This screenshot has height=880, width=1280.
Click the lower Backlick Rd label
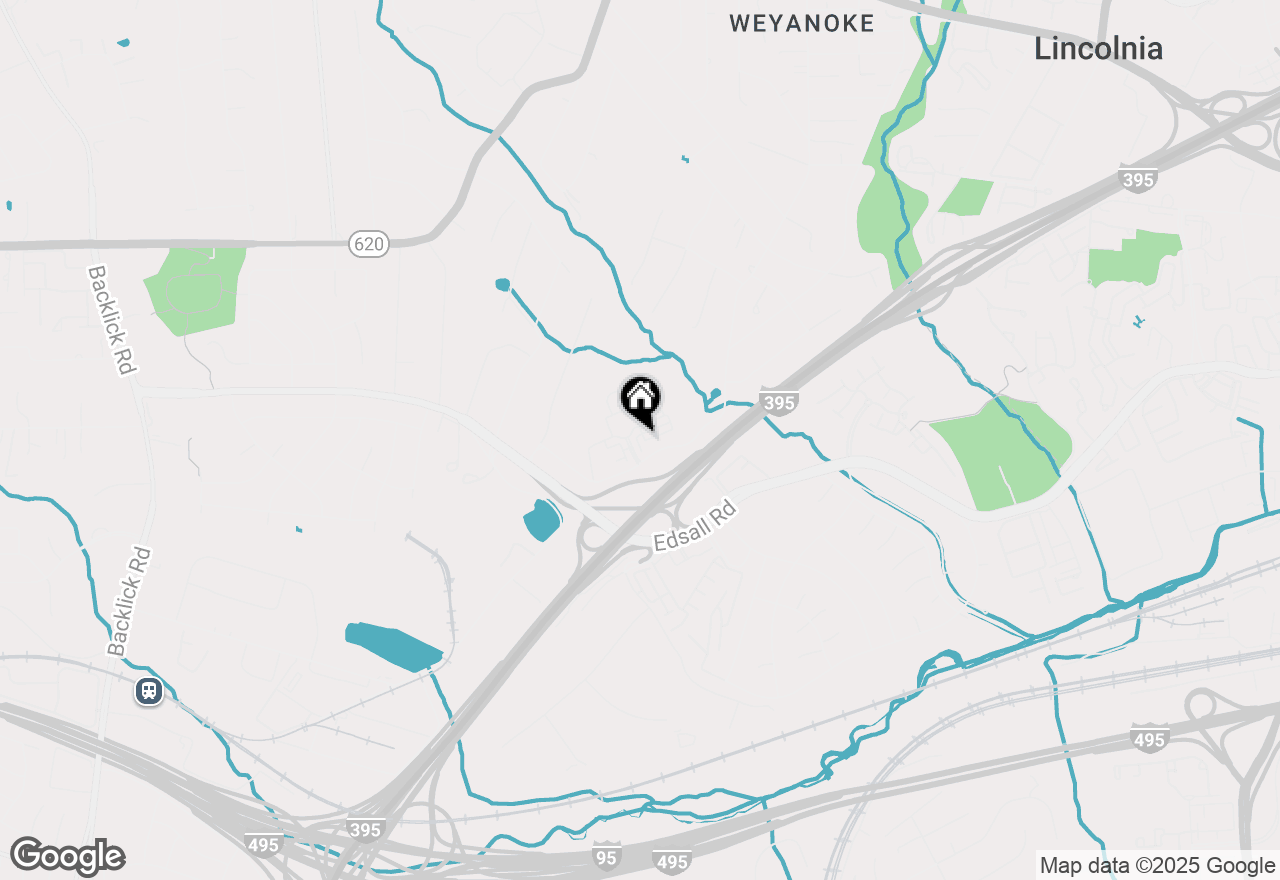130,600
